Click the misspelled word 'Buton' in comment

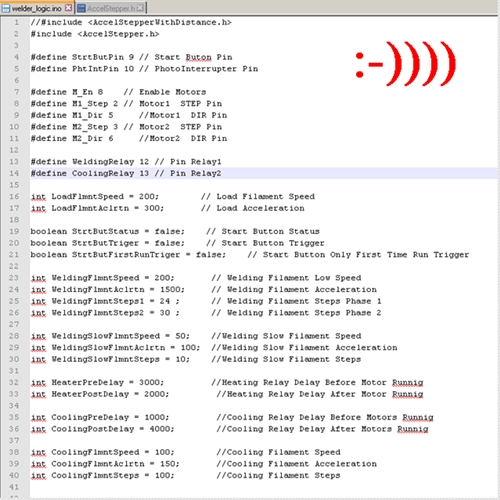pos(198,58)
